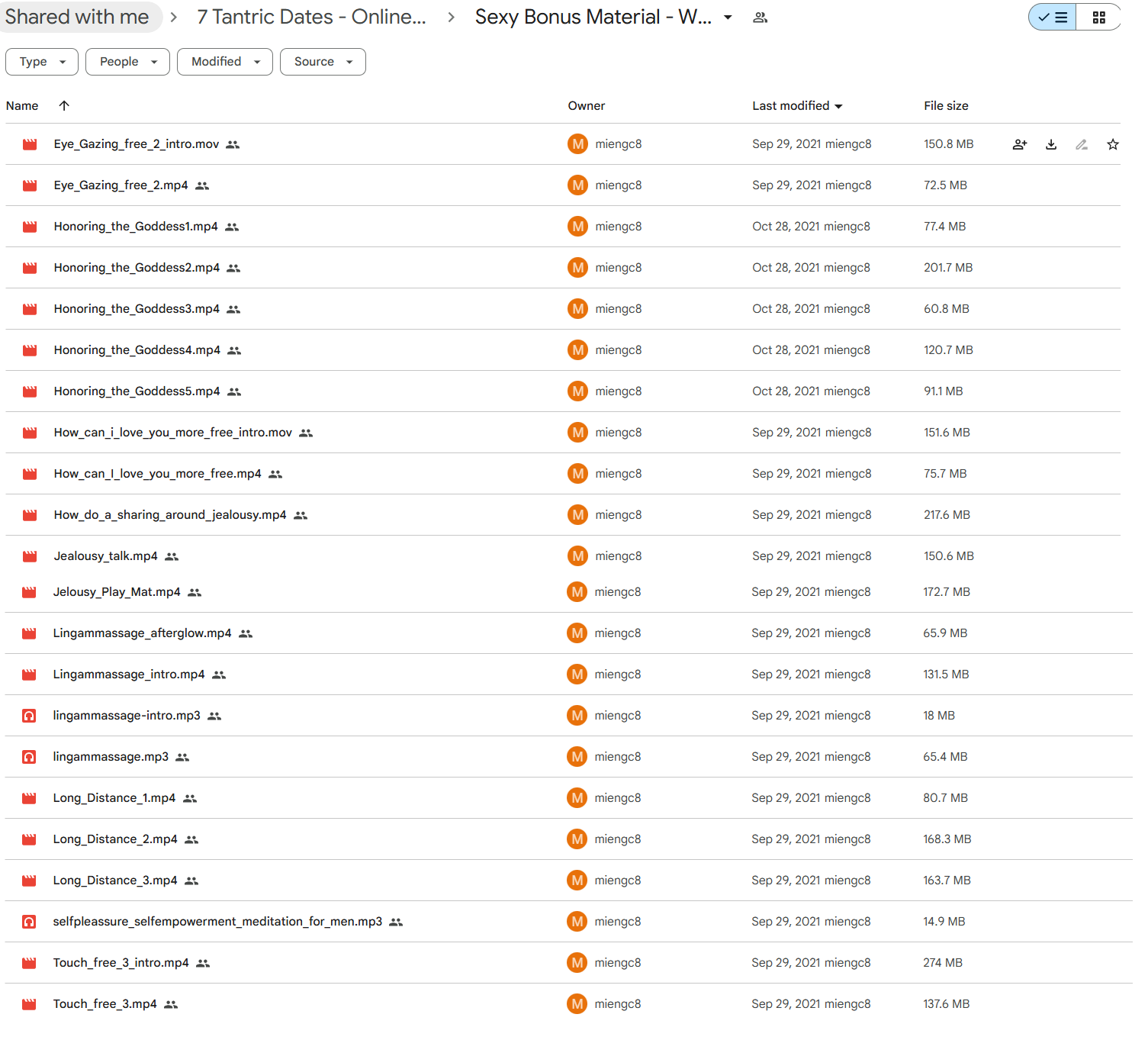Click shared icon beside Touch_free_3.mp4
This screenshot has height=1040, width=1148.
(171, 1005)
